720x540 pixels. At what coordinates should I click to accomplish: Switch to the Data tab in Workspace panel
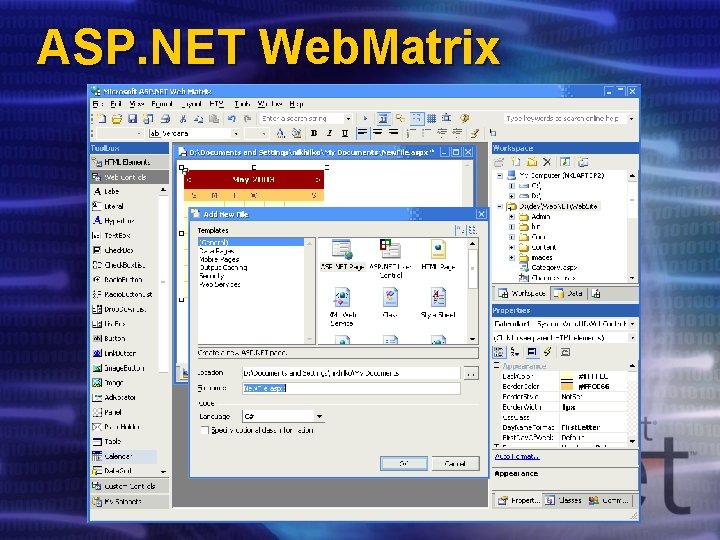point(568,293)
